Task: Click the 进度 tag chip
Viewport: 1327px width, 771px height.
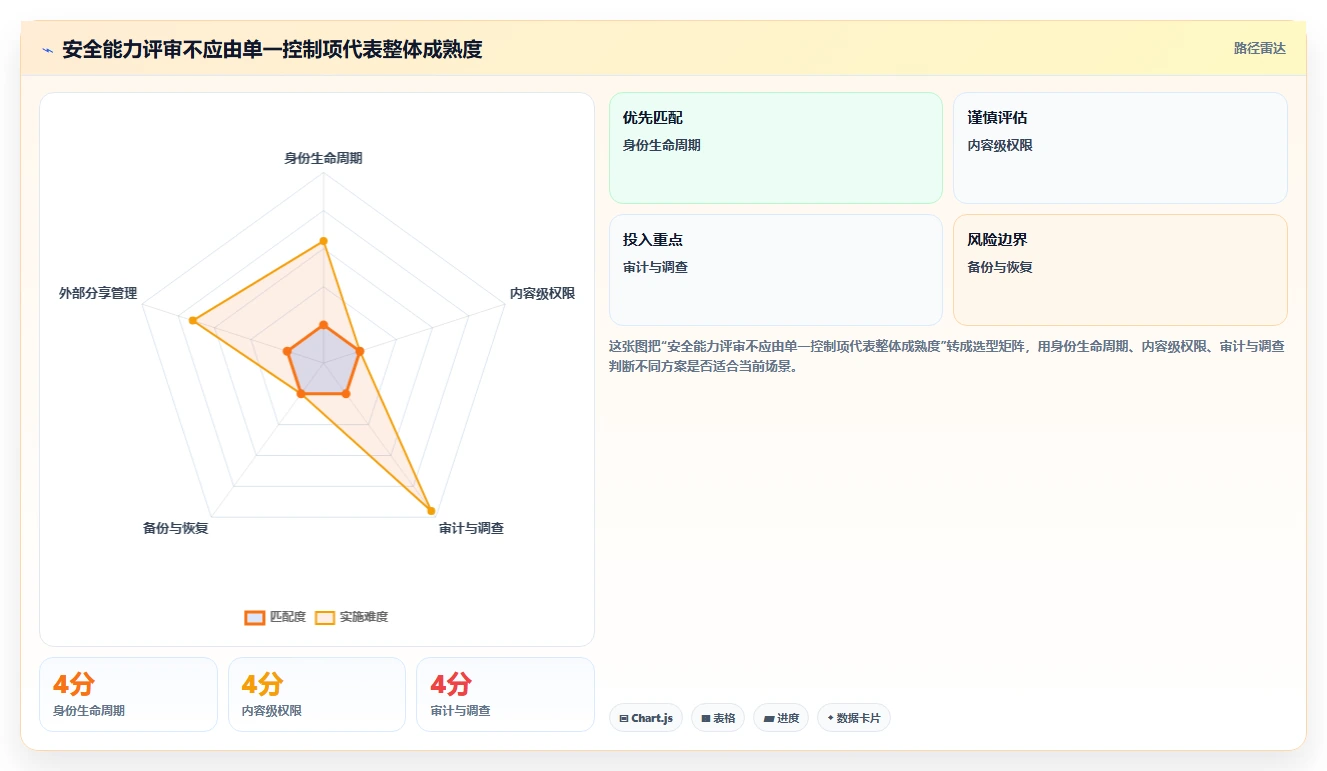Action: (781, 718)
